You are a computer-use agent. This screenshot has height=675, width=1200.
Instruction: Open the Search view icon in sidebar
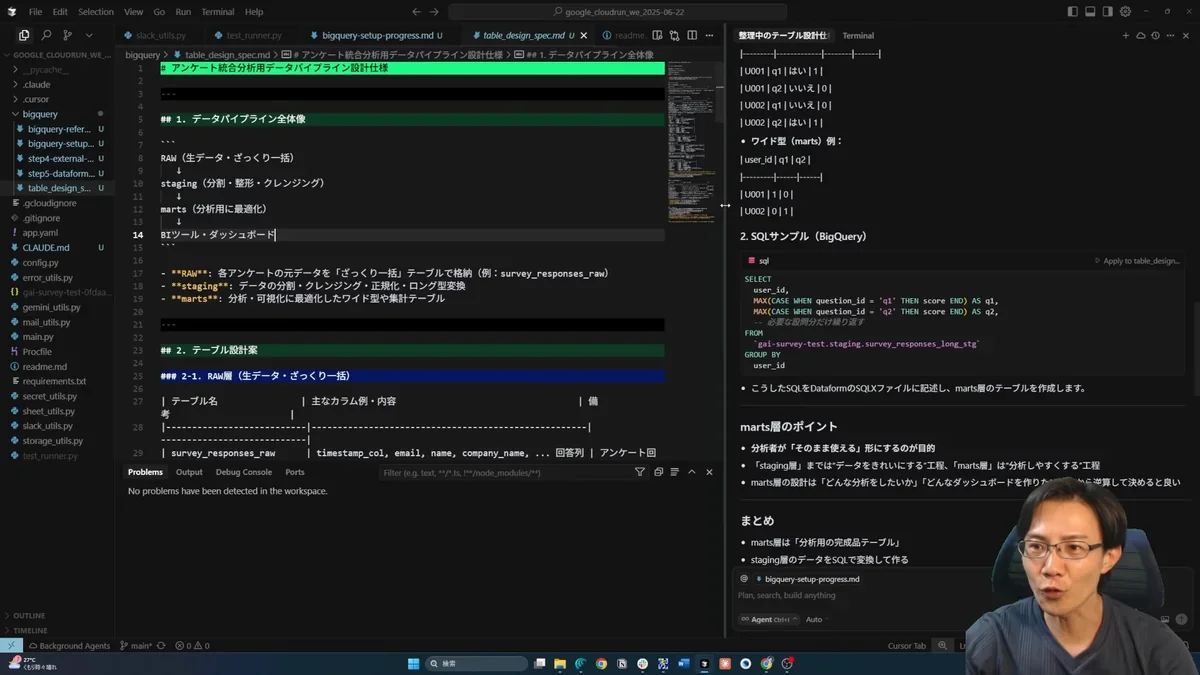point(46,35)
